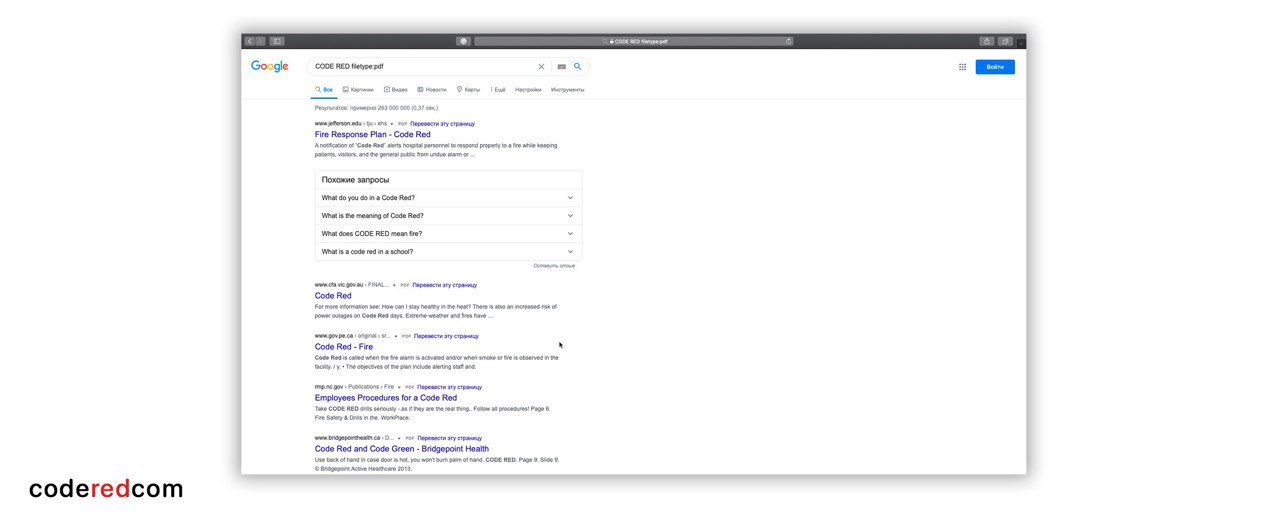Open dropdown arrow next to gov.pe.ca URL

coord(396,336)
